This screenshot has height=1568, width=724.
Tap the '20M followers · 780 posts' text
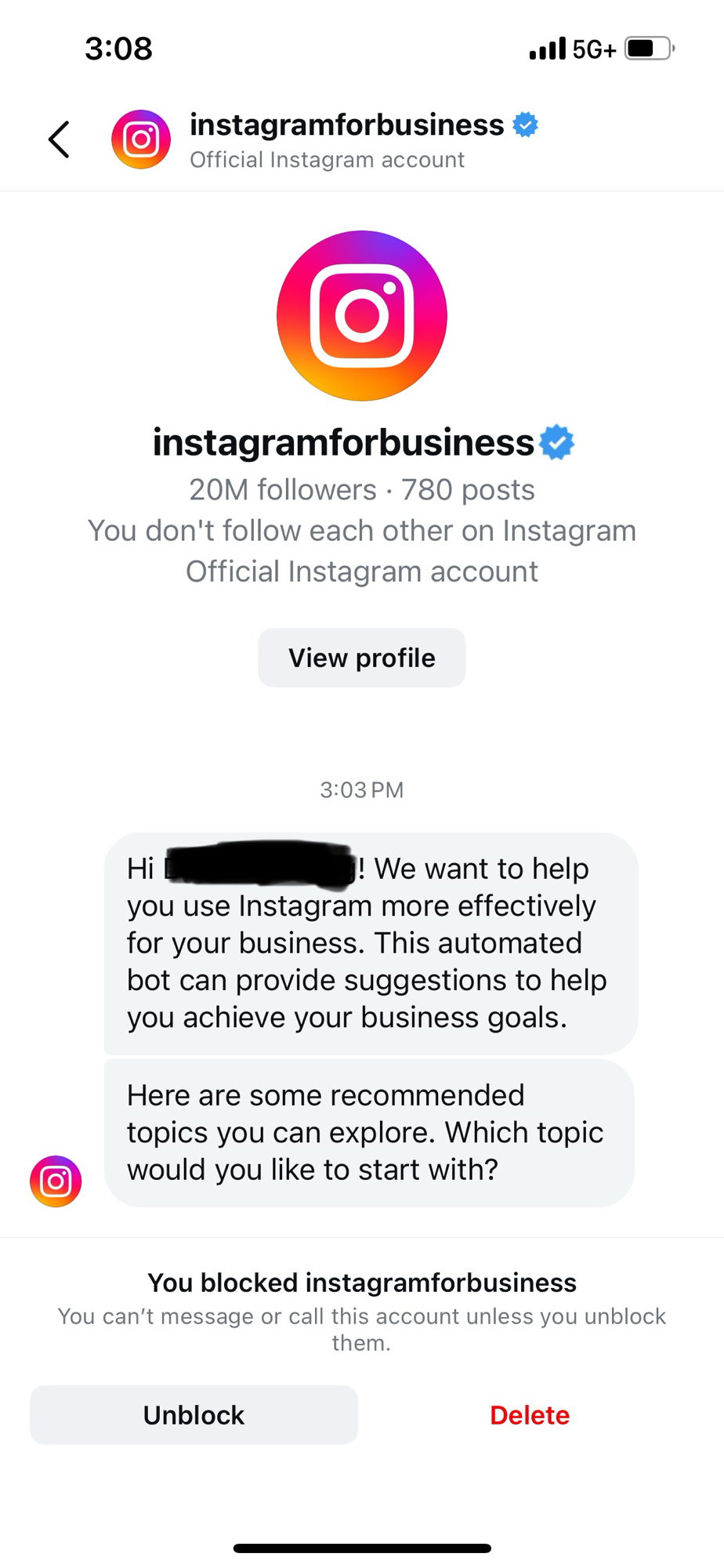click(362, 490)
